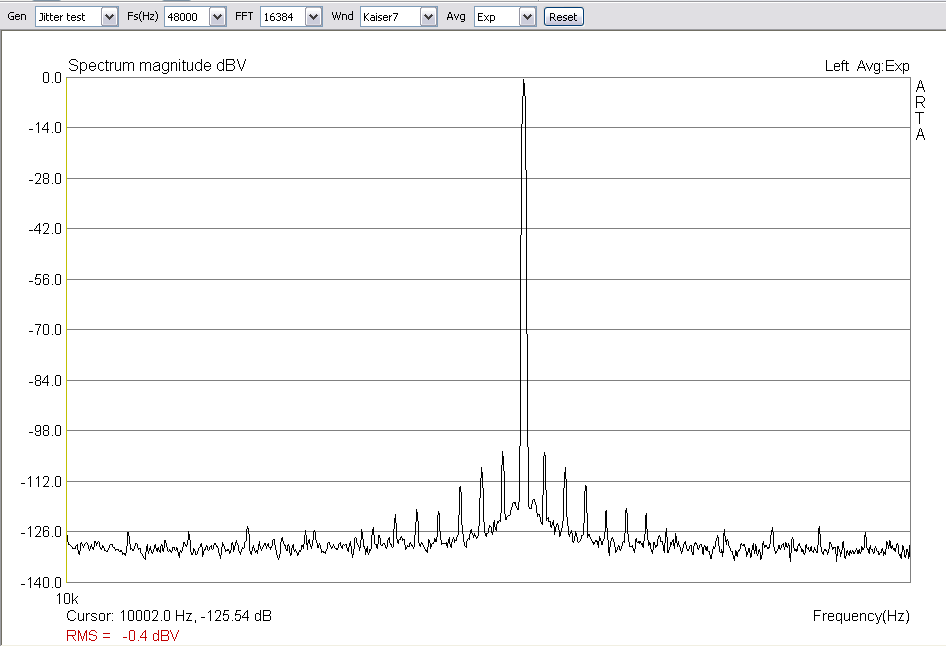
Task: Click the 10k frequency axis label
Action: (67, 599)
